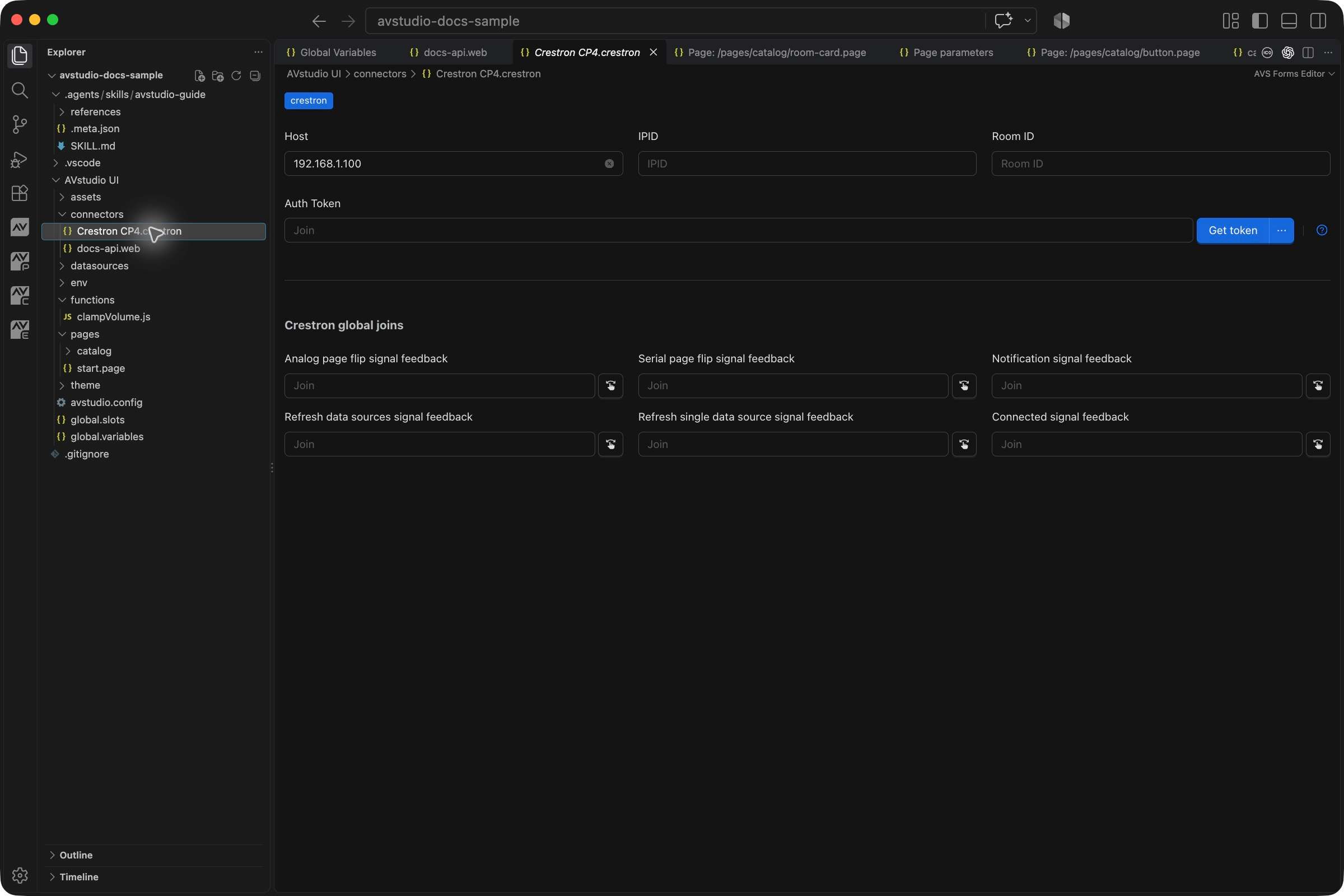
Task: Open the Search view in activity bar
Action: (20, 90)
